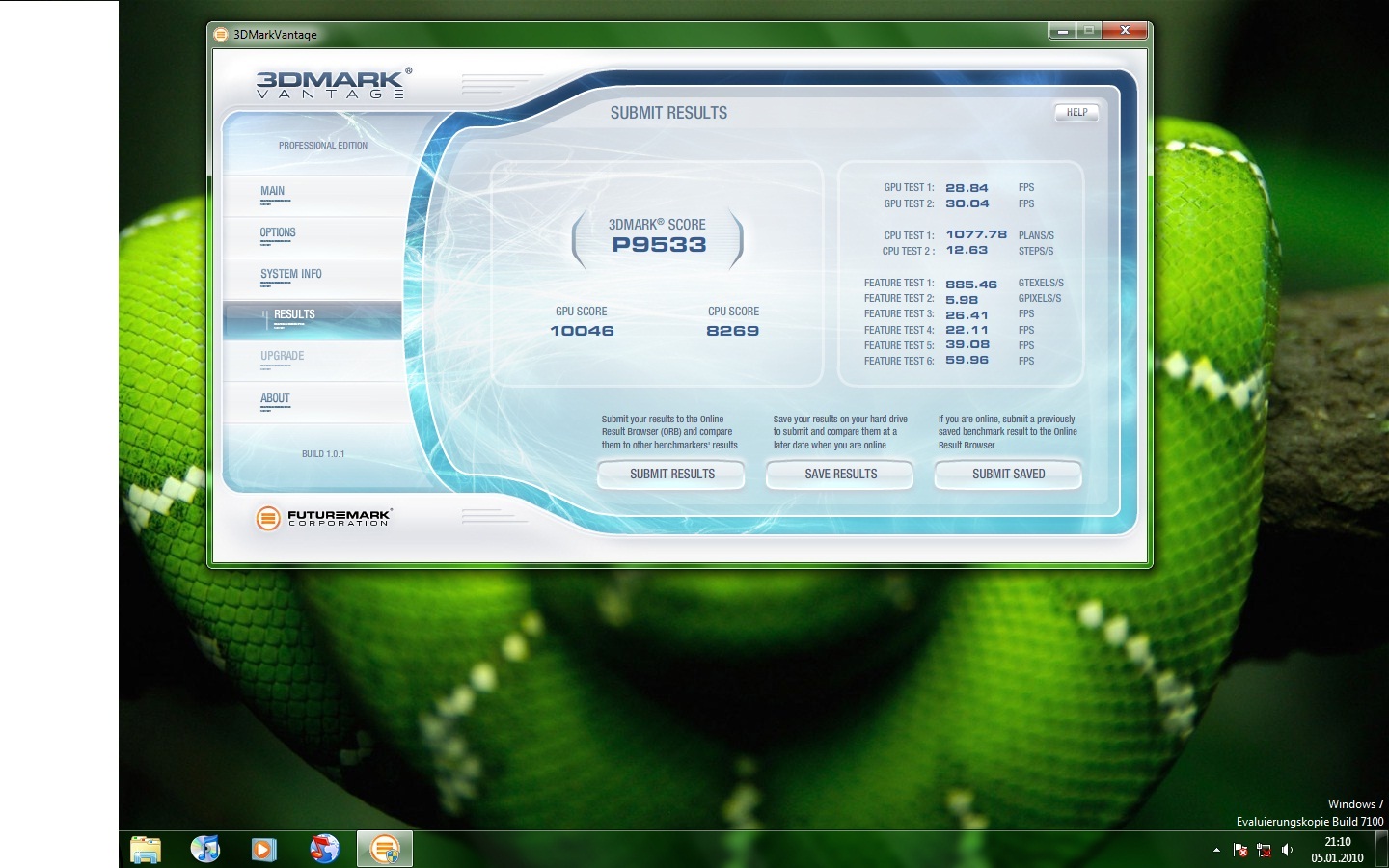This screenshot has height=868, width=1389.
Task: Click FEATURE TEST 6 value 59.96
Action: pos(967,360)
